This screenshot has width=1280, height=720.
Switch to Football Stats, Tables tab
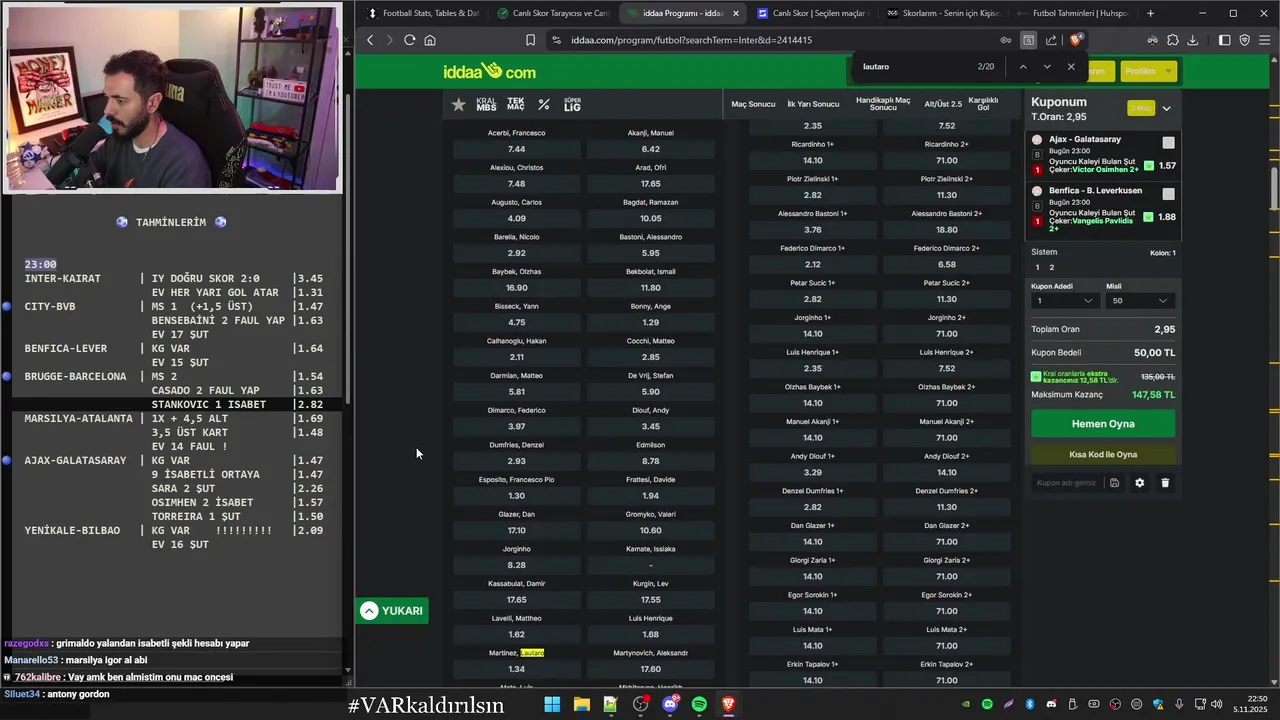coord(423,13)
